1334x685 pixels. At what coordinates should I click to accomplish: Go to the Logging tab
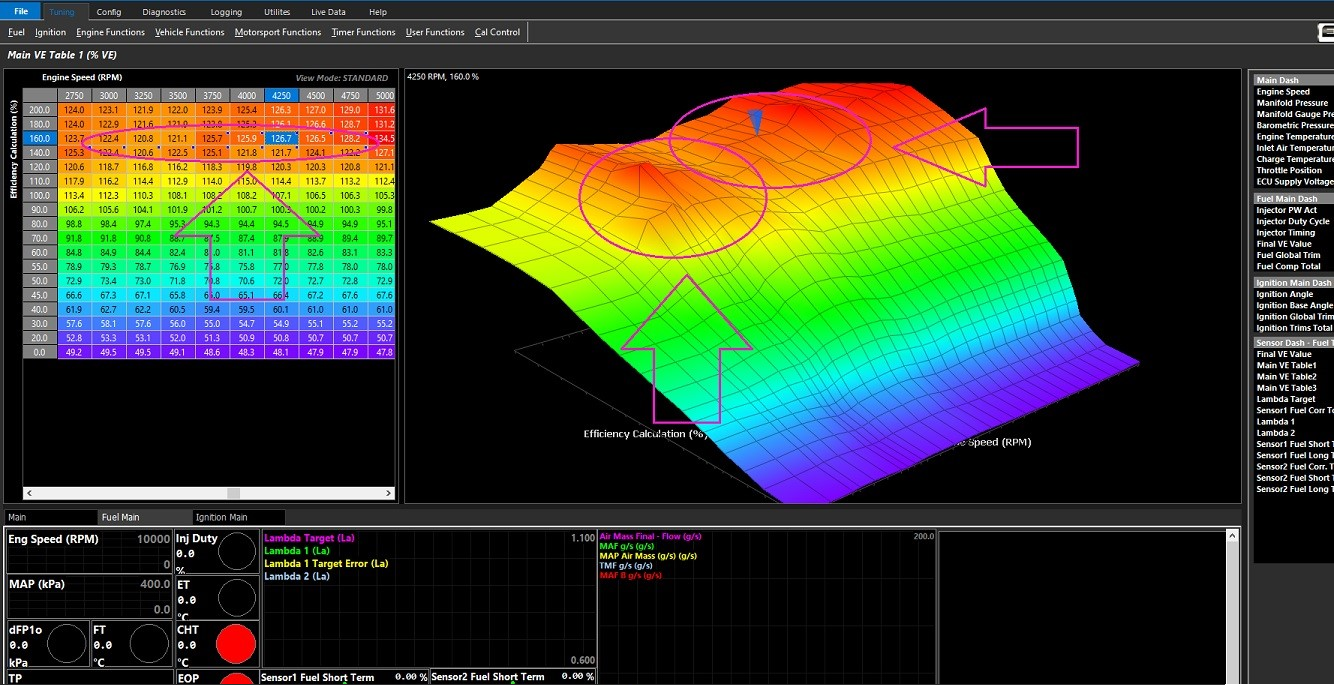226,11
